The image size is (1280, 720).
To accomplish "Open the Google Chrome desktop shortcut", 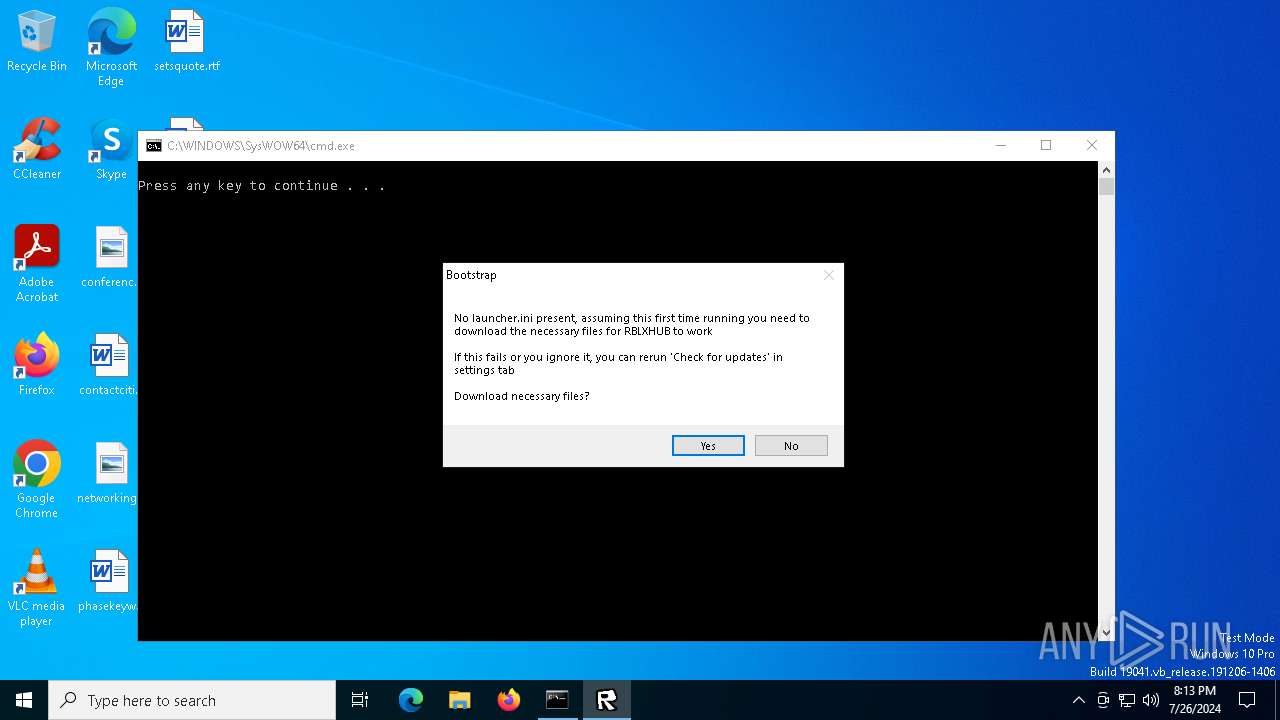I will (37, 480).
